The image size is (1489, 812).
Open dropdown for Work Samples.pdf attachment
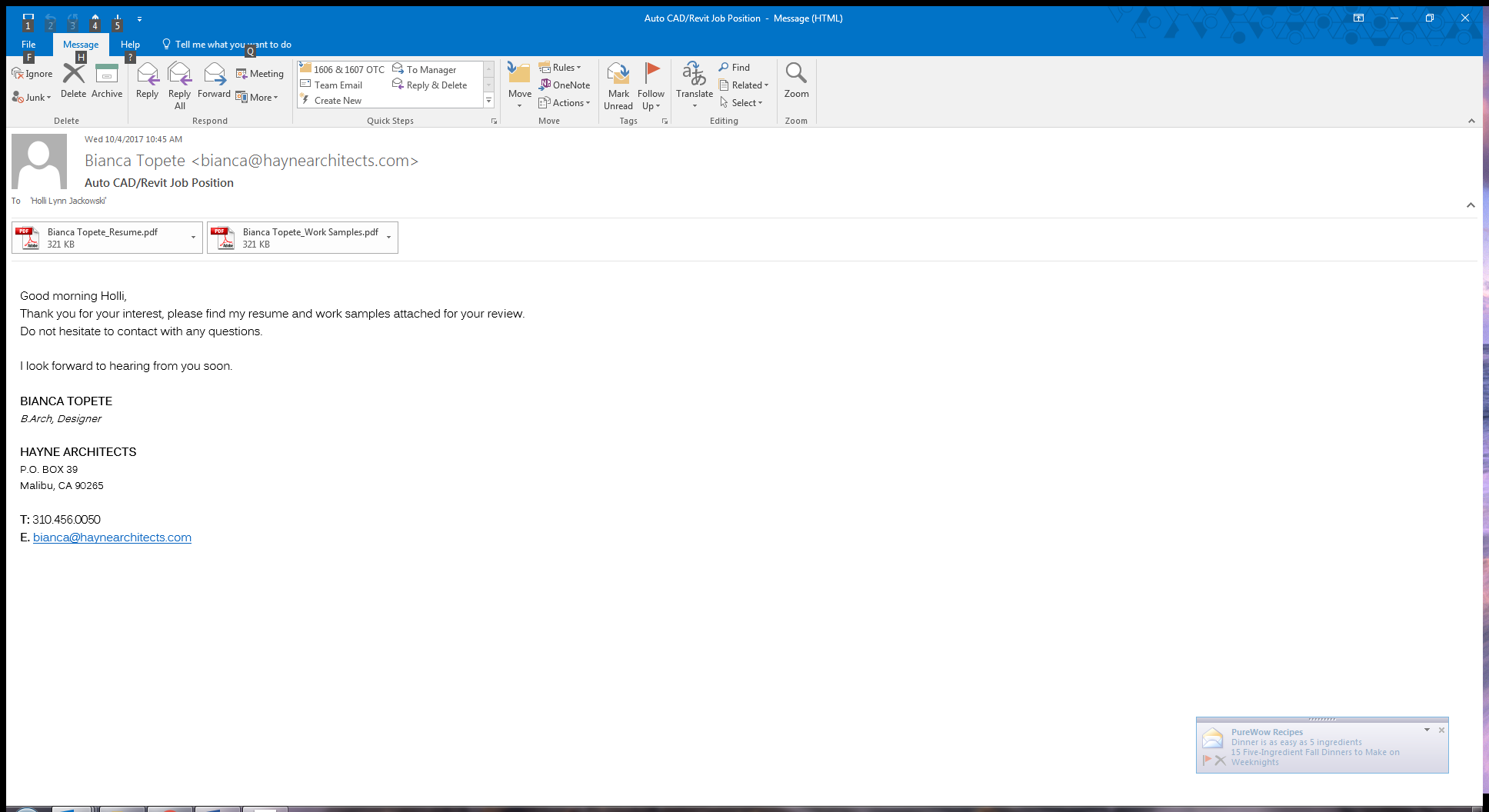[x=388, y=238]
